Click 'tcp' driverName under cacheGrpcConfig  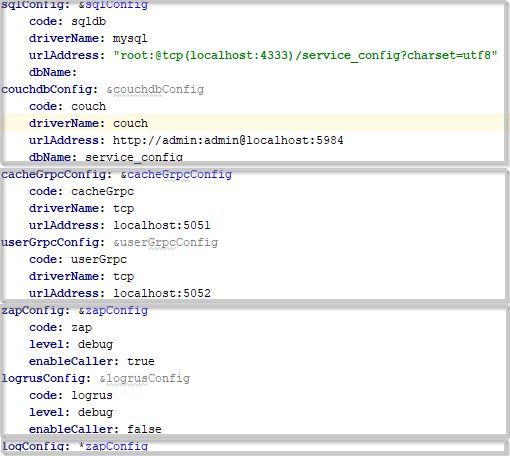[x=123, y=209]
